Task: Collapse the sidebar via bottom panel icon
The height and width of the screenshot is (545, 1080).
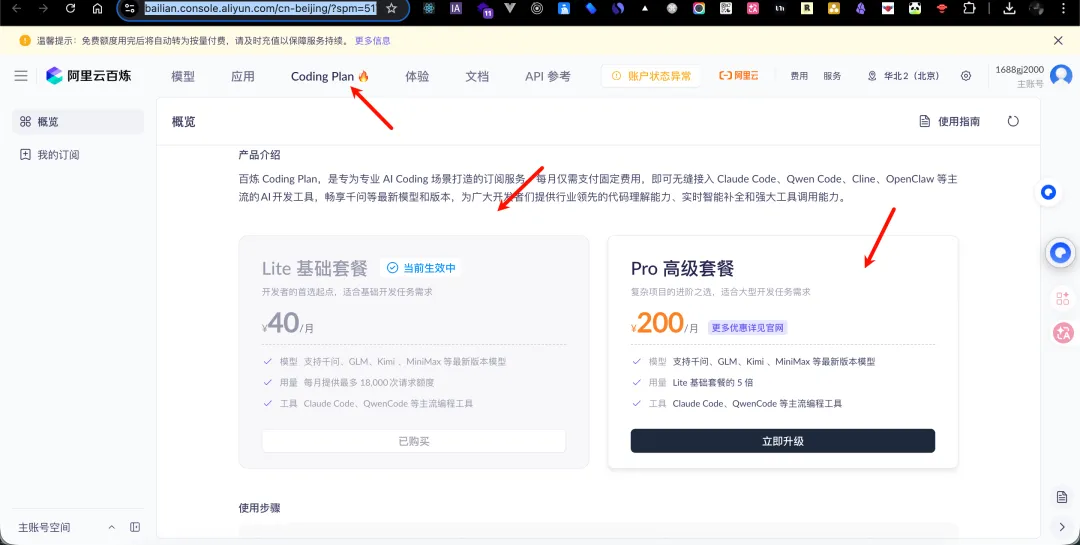Action: click(135, 527)
